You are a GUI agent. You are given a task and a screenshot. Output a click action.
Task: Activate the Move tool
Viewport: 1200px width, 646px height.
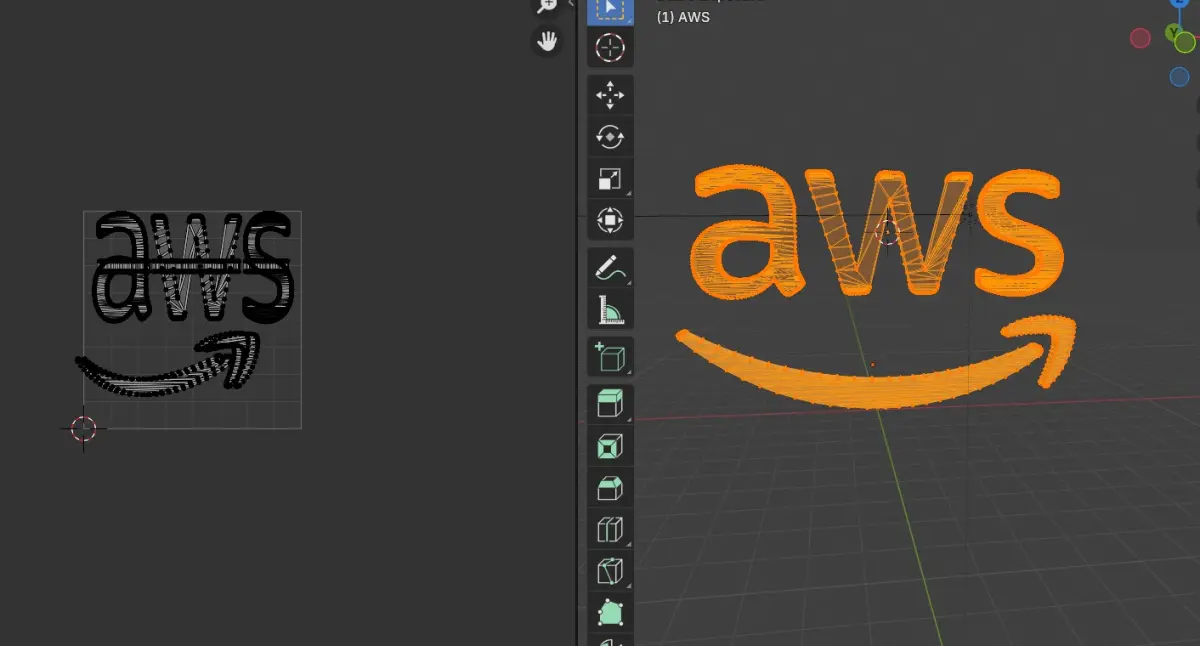click(609, 95)
